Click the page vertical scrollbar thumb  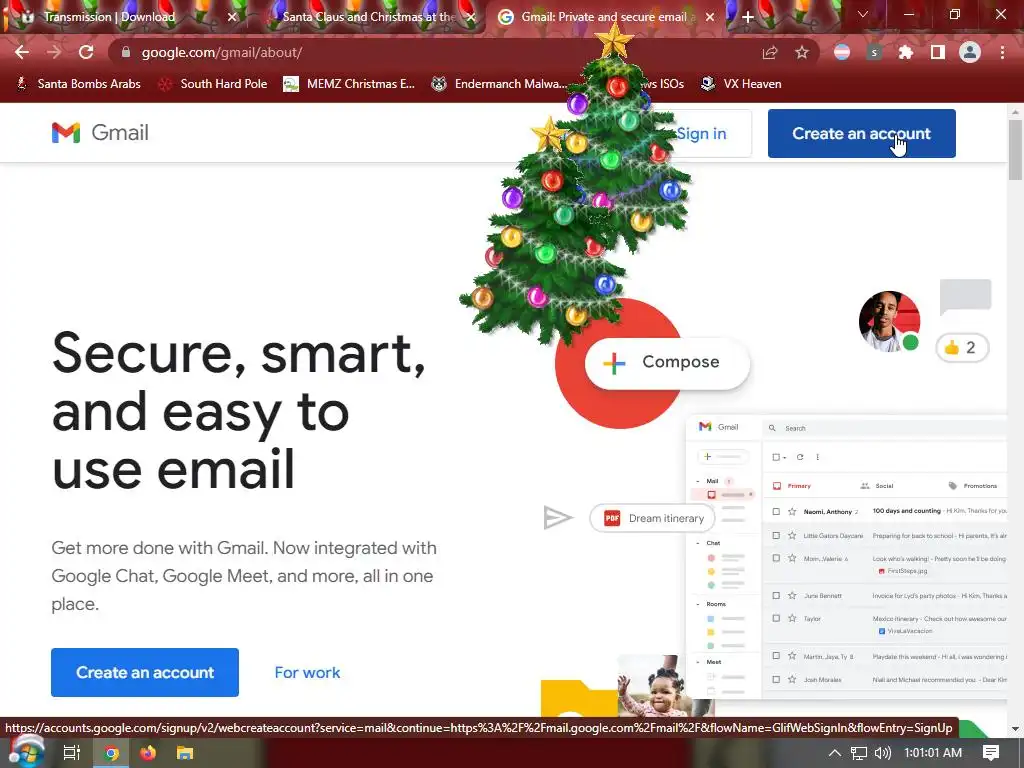coord(1015,150)
